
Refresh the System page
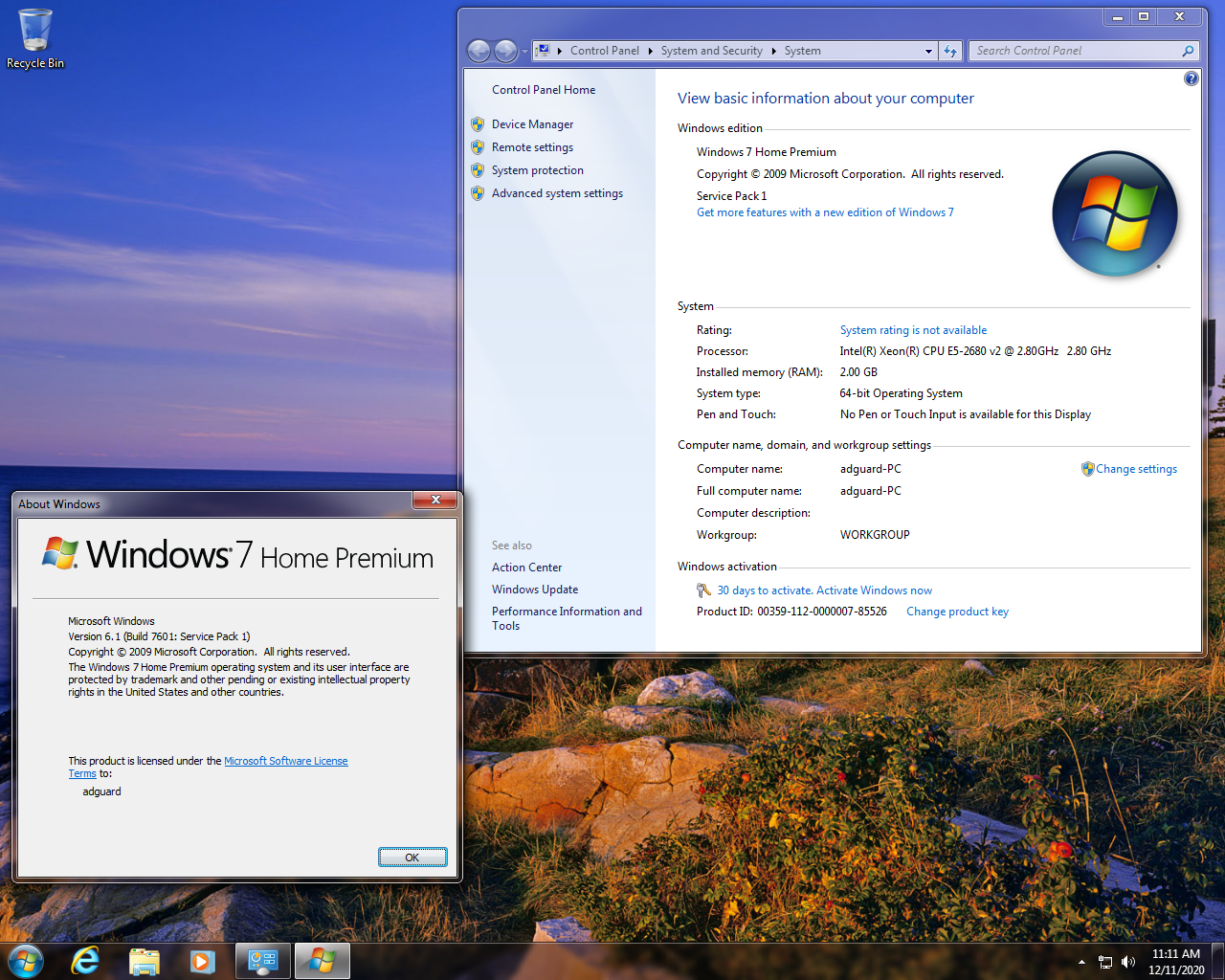950,52
